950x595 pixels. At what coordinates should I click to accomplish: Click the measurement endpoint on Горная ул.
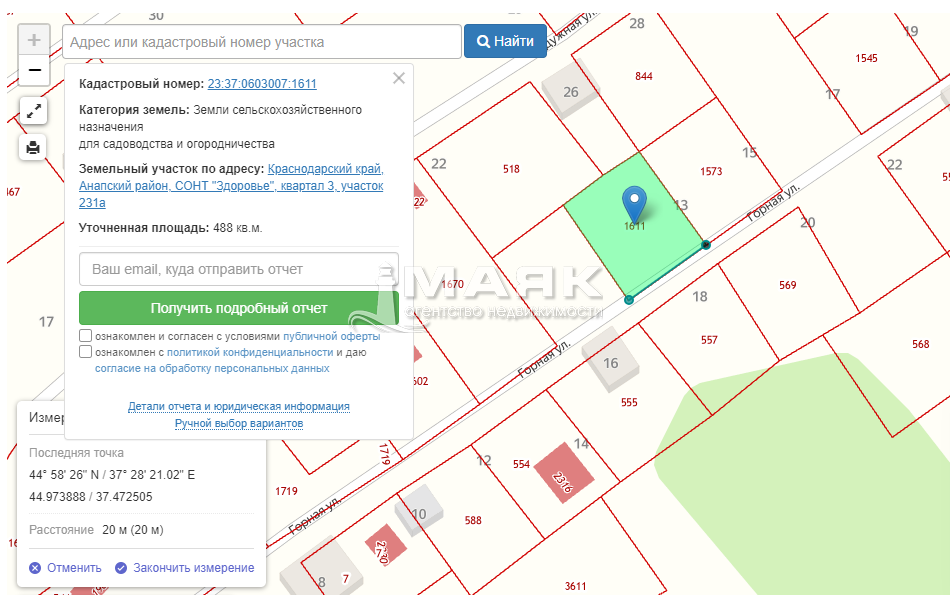click(x=706, y=244)
